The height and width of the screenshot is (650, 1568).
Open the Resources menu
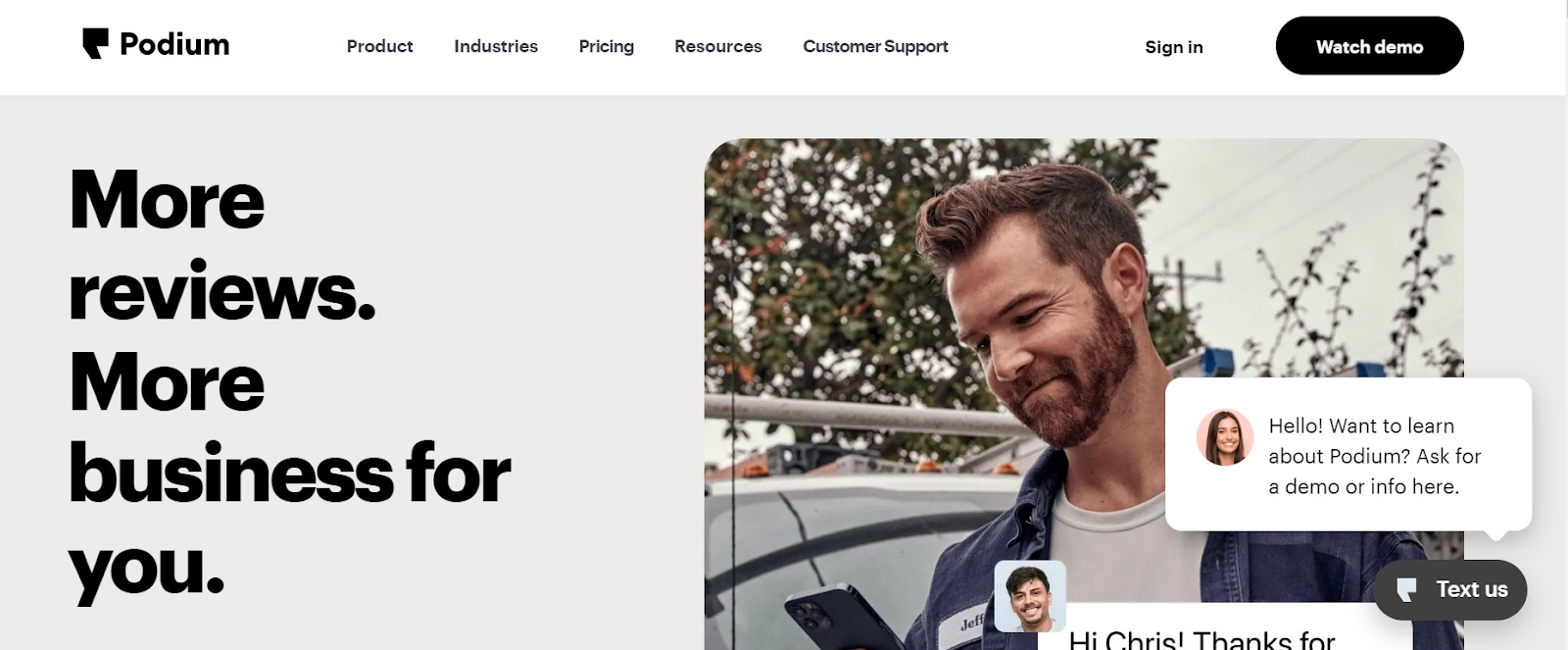point(718,46)
